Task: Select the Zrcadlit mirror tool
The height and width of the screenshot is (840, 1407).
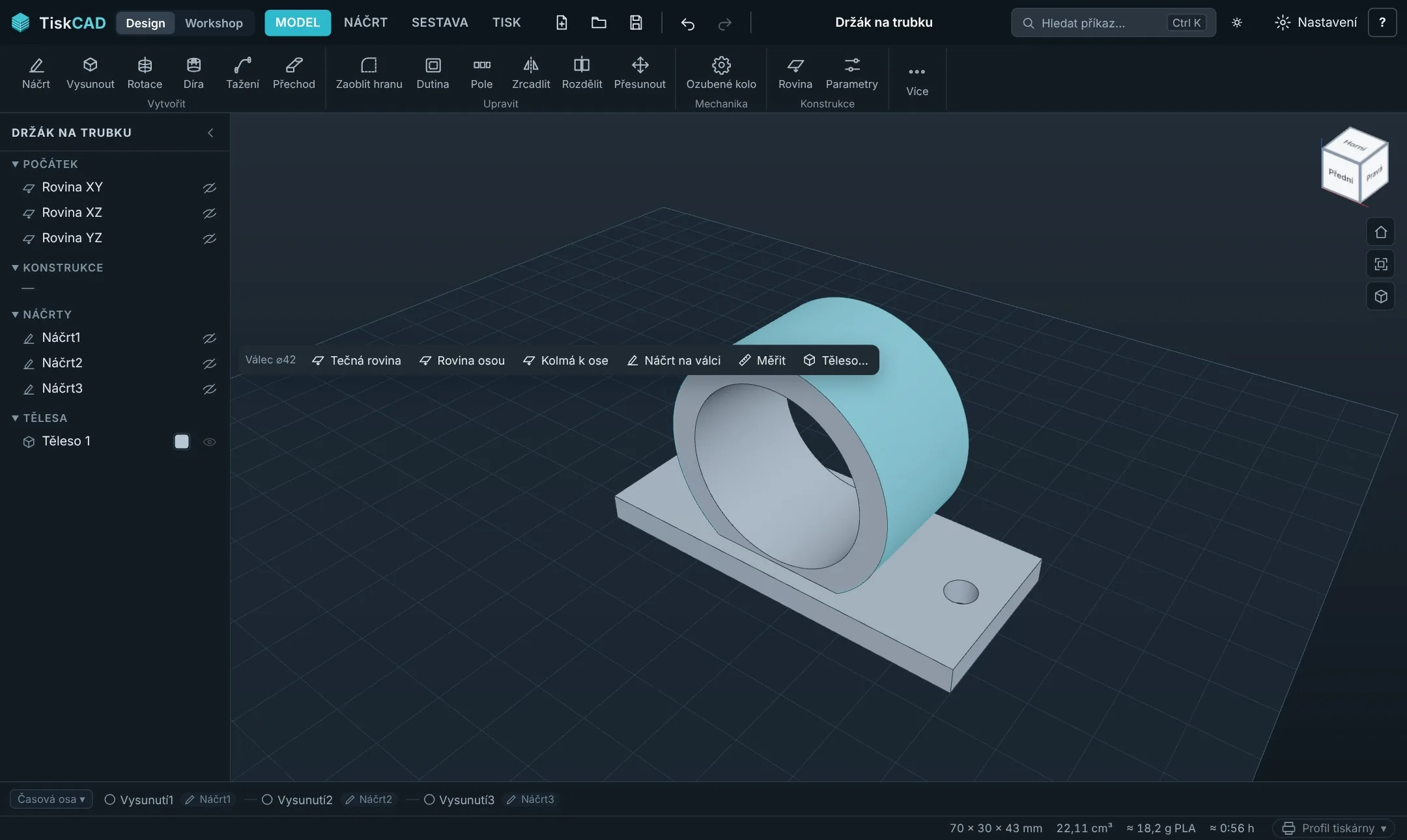Action: point(531,73)
